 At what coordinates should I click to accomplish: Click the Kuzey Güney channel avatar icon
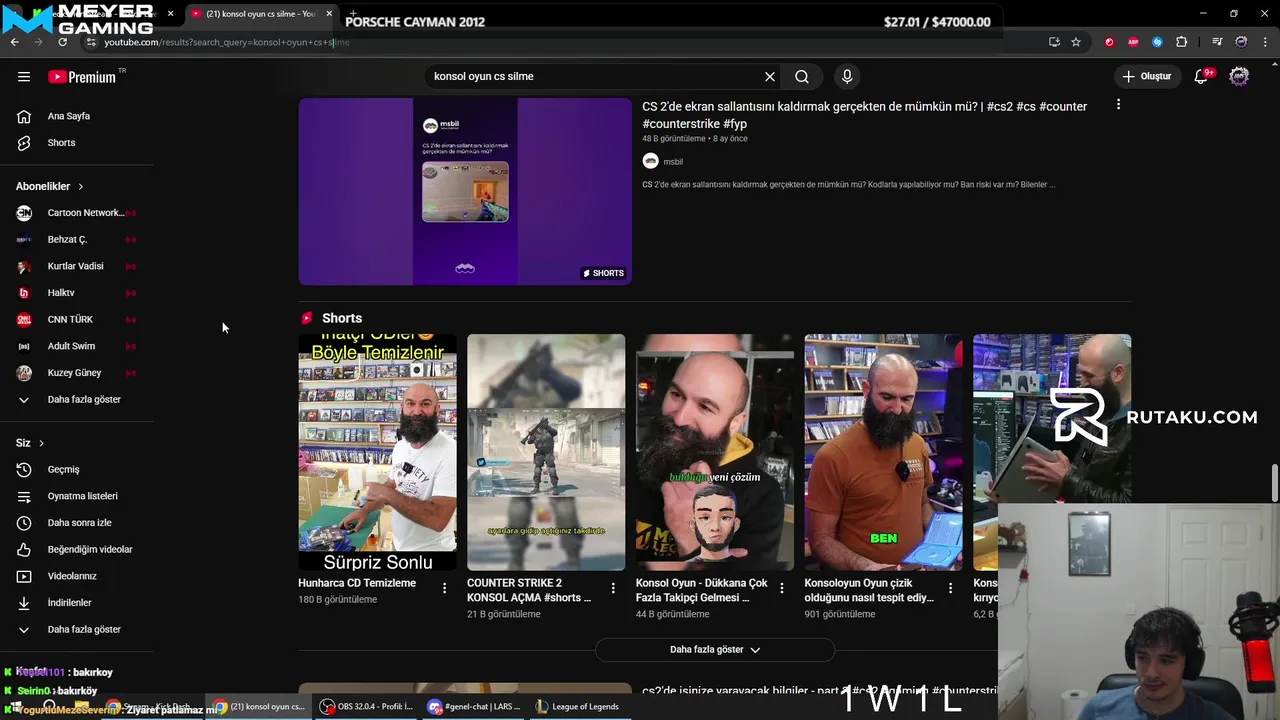[x=24, y=373]
